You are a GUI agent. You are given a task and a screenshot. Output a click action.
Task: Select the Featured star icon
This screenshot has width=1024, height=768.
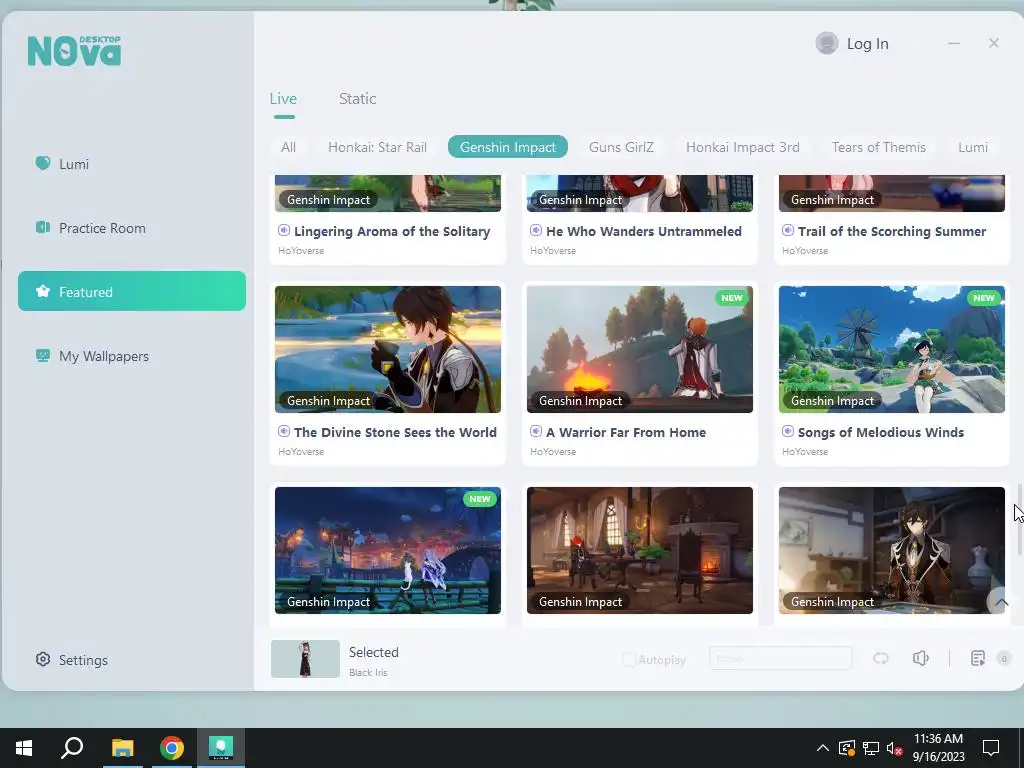[x=43, y=291]
